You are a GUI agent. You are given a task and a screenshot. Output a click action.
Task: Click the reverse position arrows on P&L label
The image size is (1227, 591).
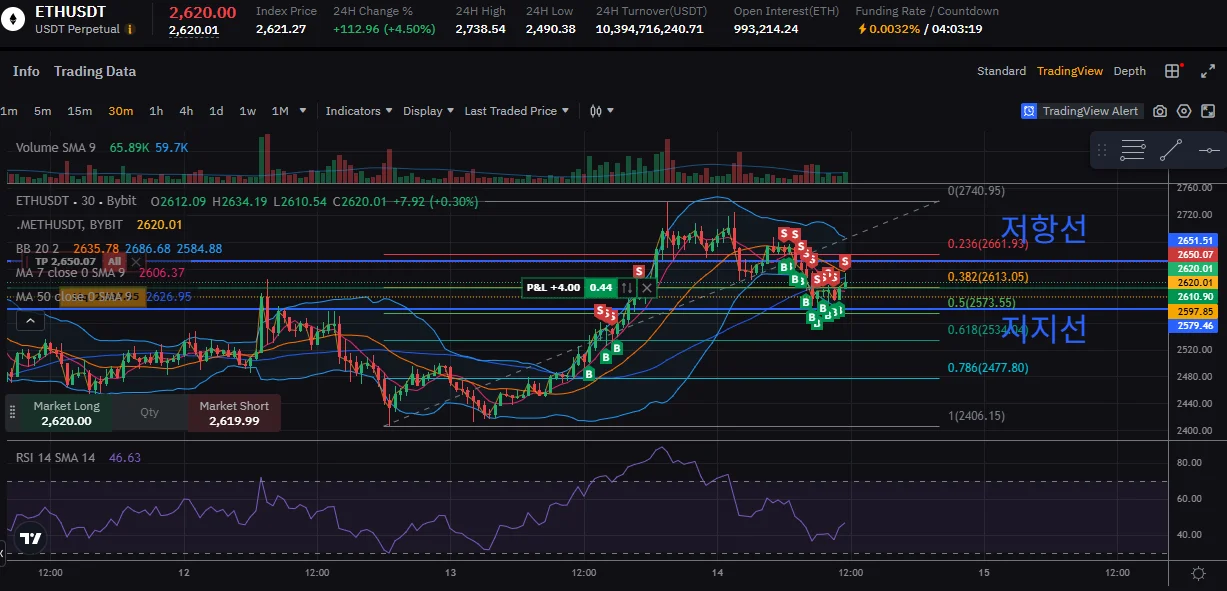tap(627, 288)
